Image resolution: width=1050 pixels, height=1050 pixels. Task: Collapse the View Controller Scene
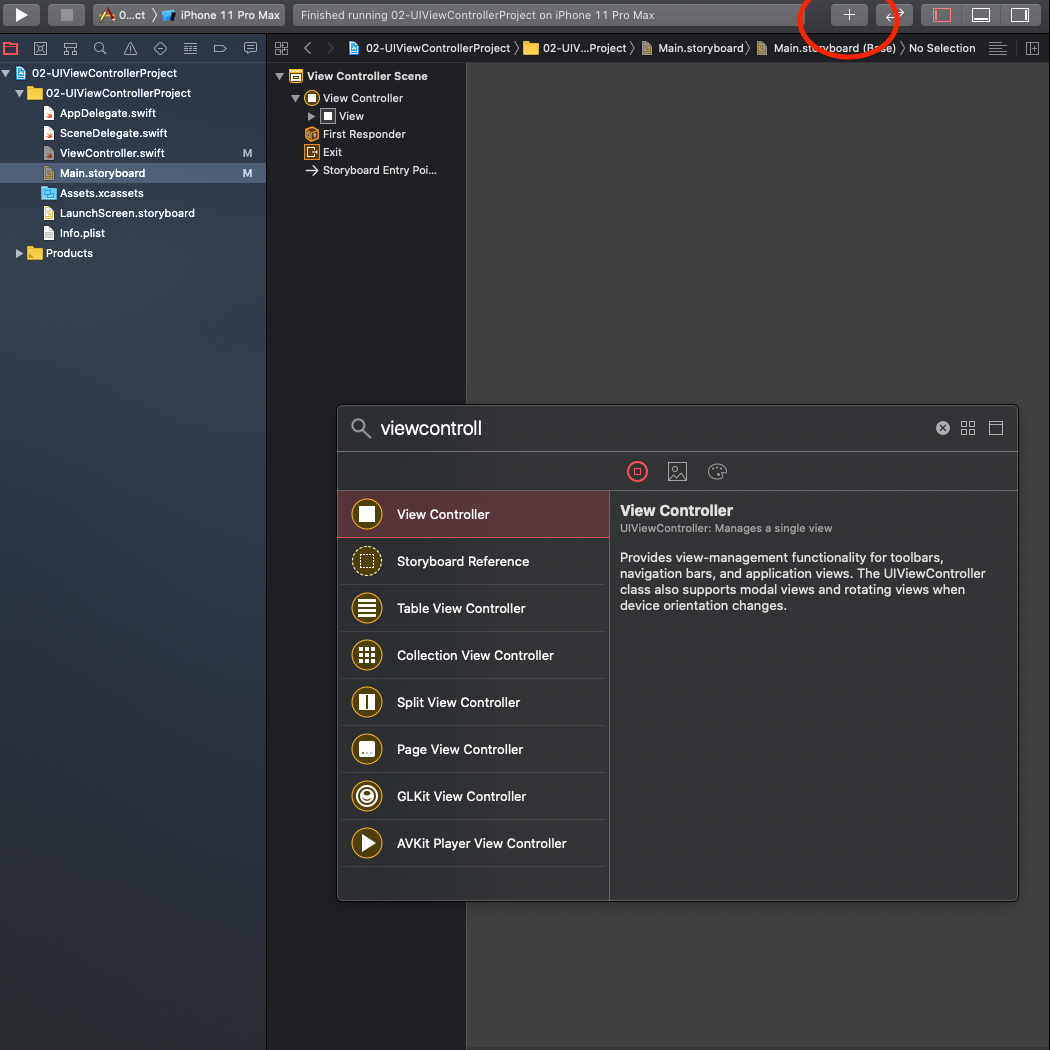pyautogui.click(x=280, y=76)
